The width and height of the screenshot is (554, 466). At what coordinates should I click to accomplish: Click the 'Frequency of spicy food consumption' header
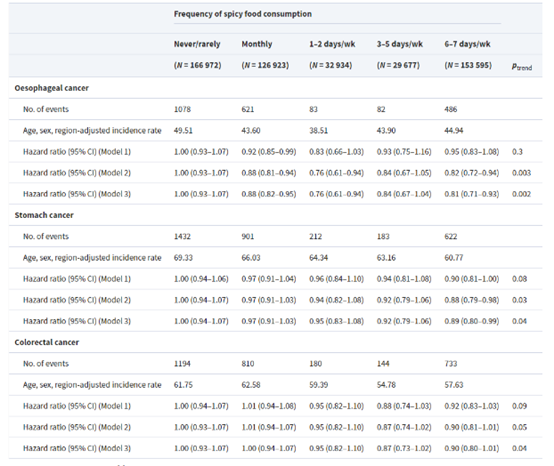click(243, 14)
